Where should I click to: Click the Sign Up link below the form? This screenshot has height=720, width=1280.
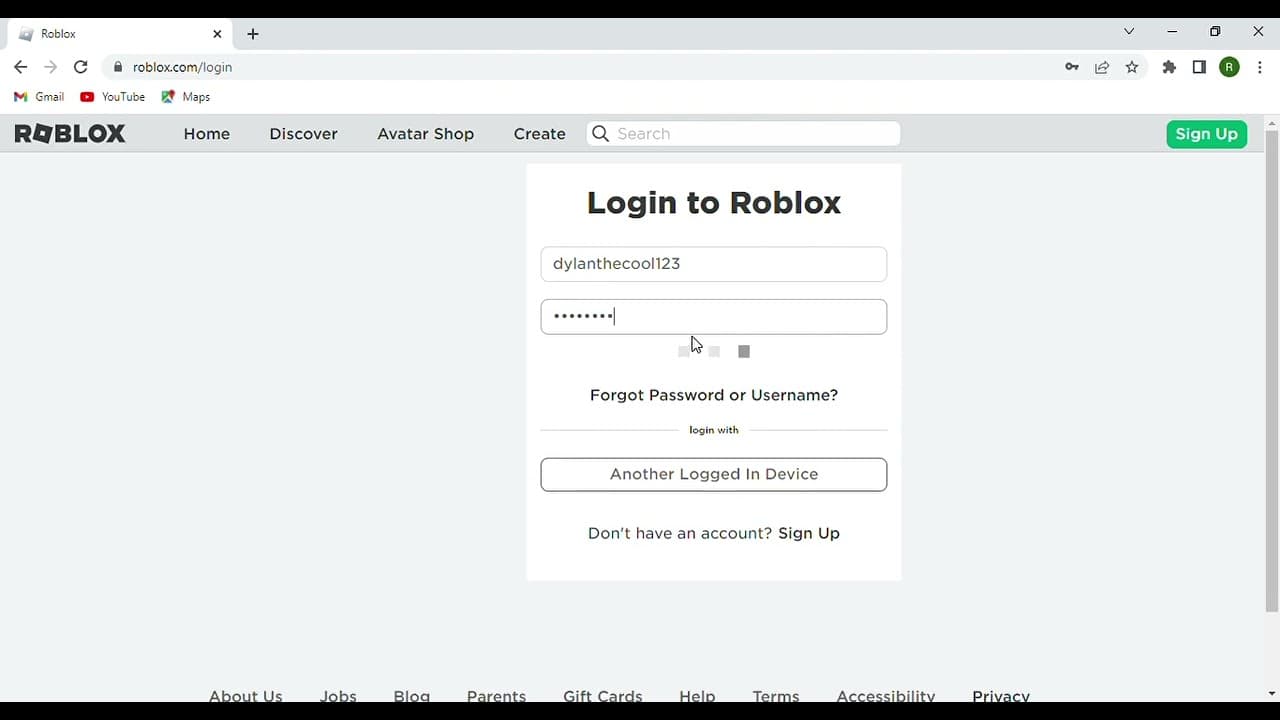pos(809,533)
